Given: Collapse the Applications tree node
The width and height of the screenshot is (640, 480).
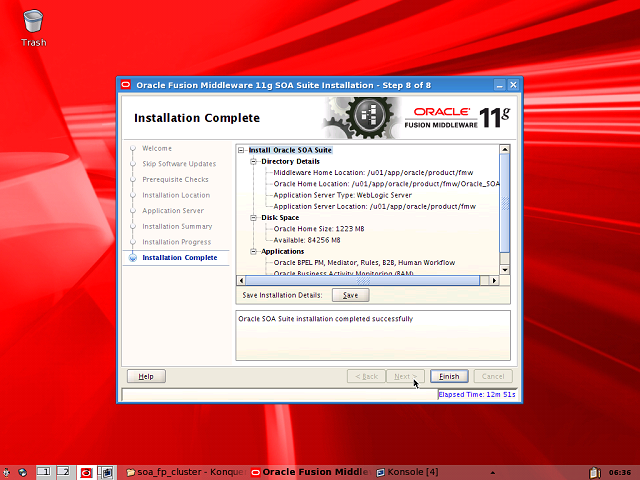Looking at the screenshot, I should click(x=253, y=251).
